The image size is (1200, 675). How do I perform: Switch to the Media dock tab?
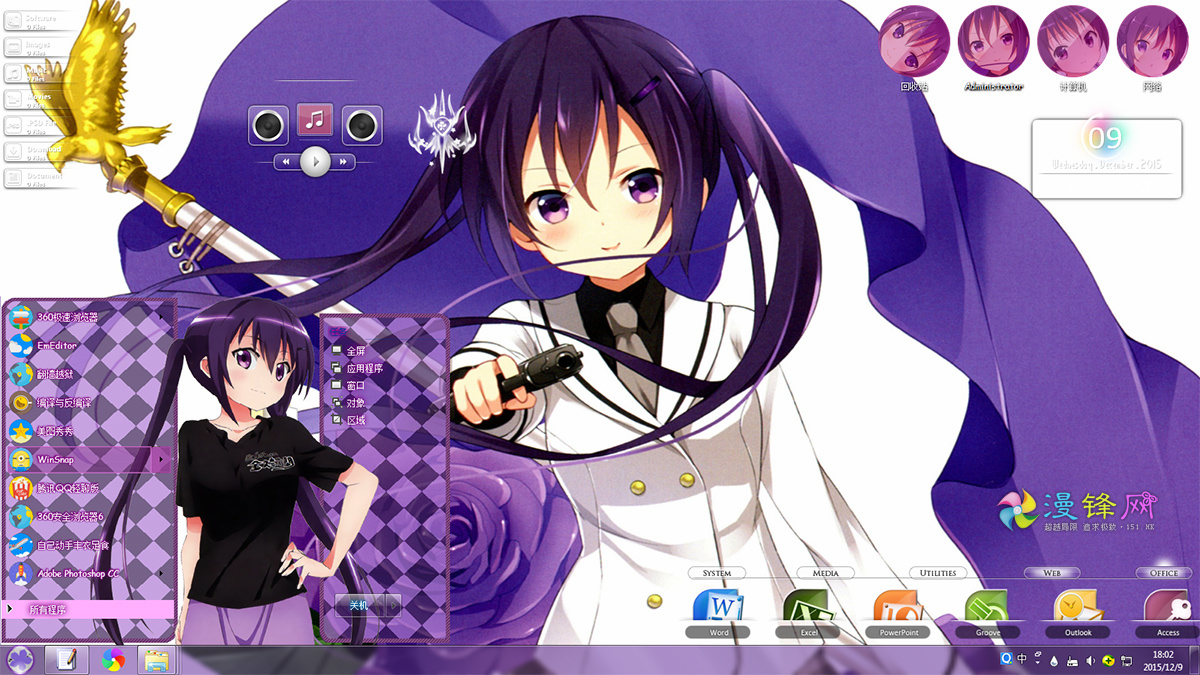click(x=826, y=573)
